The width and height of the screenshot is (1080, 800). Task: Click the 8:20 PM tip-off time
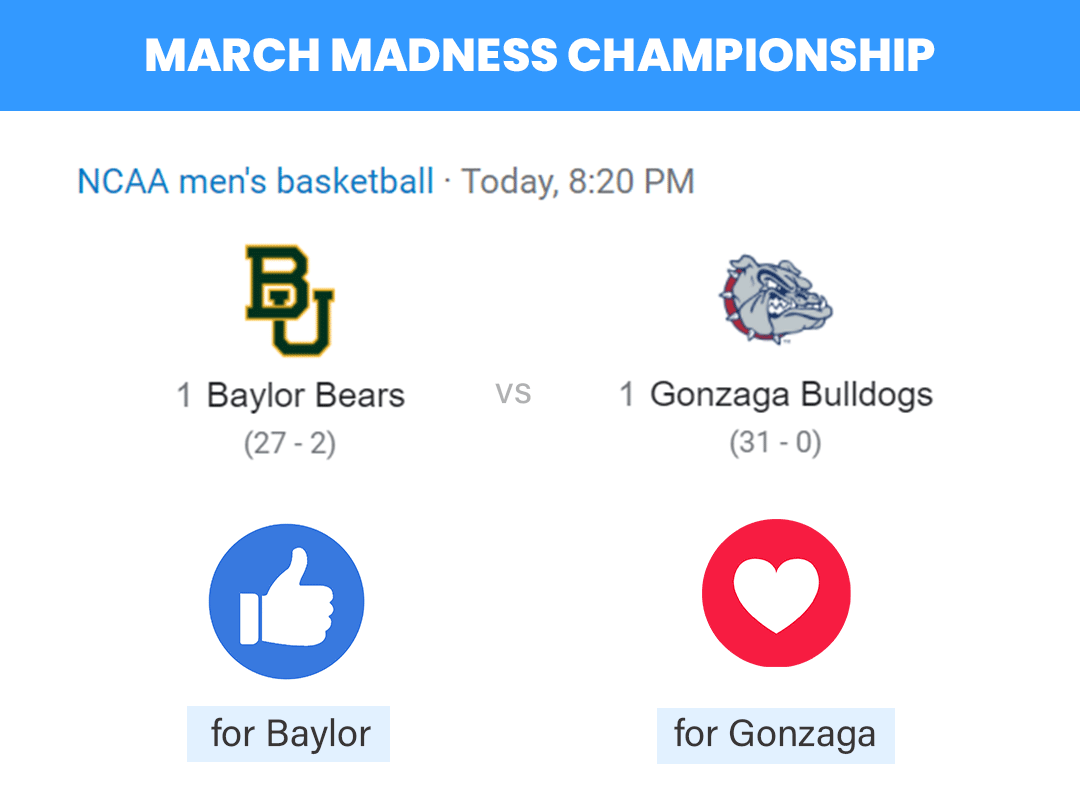tap(632, 182)
